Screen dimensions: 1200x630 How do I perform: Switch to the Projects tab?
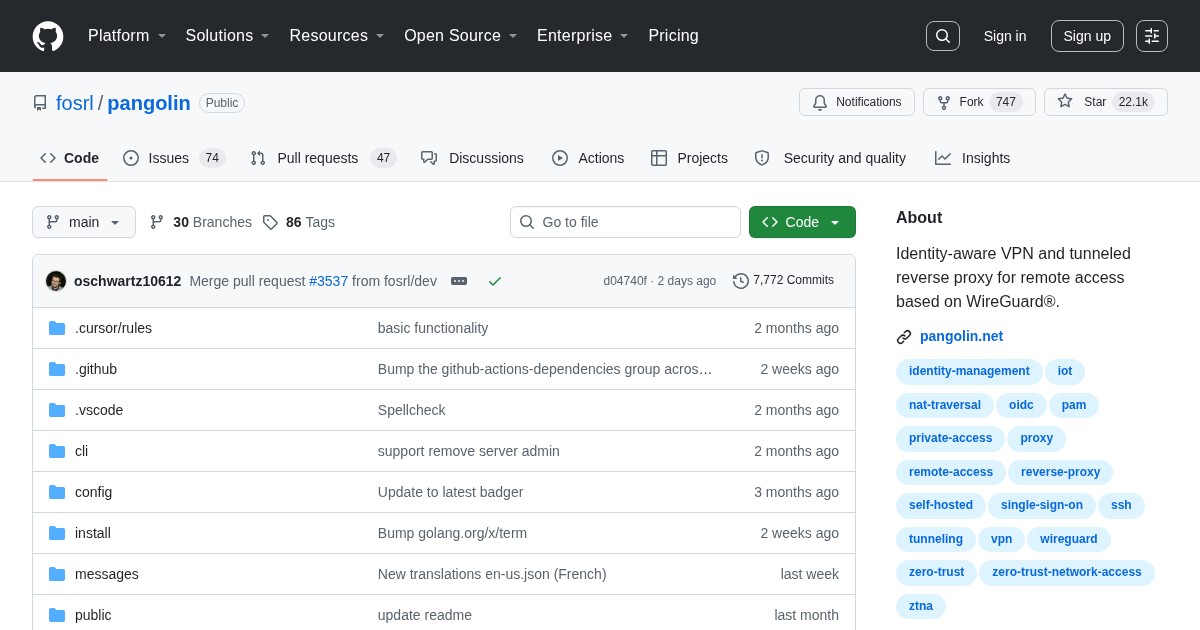pyautogui.click(x=689, y=158)
